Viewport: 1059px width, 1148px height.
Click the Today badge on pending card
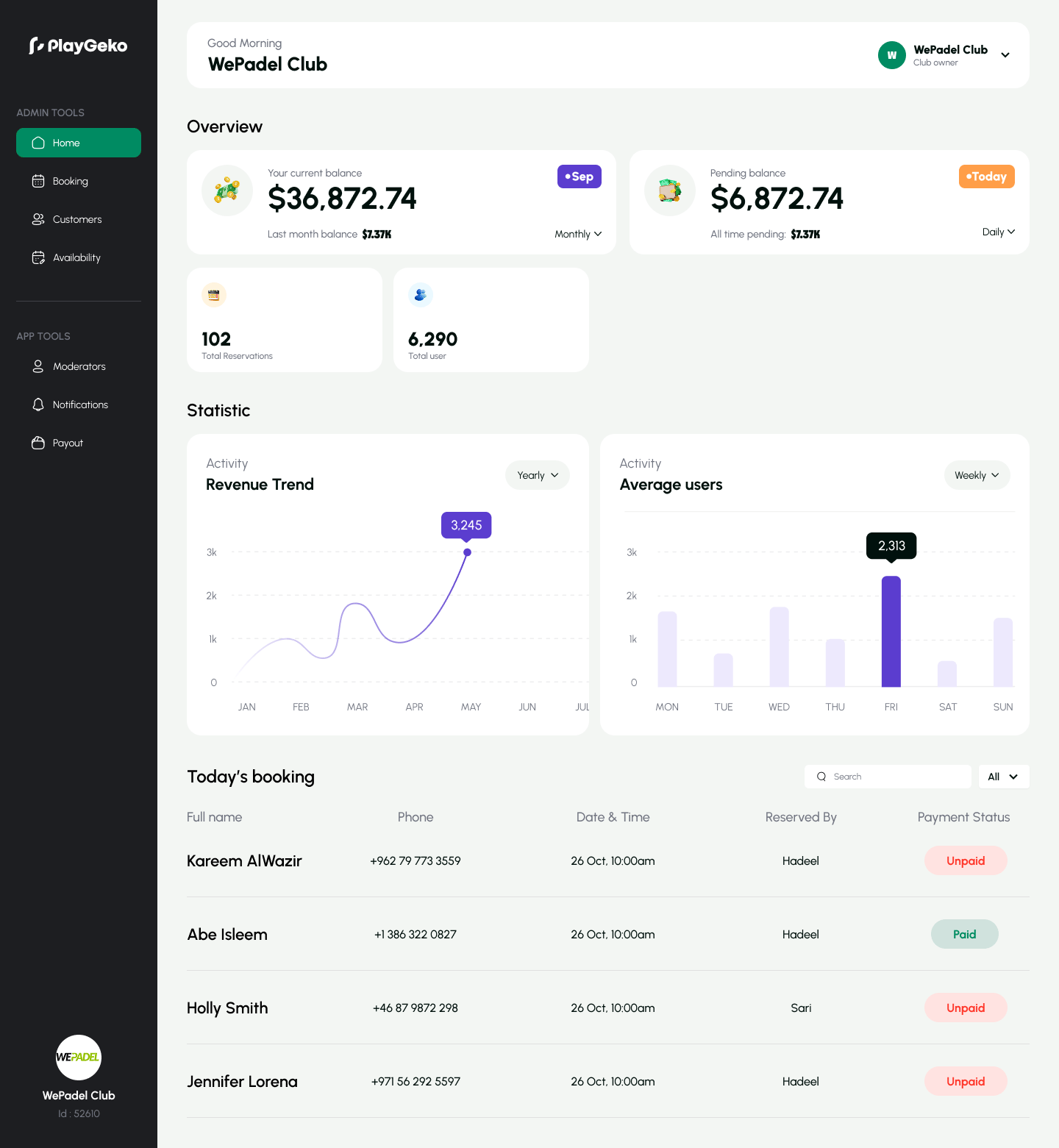pyautogui.click(x=987, y=177)
